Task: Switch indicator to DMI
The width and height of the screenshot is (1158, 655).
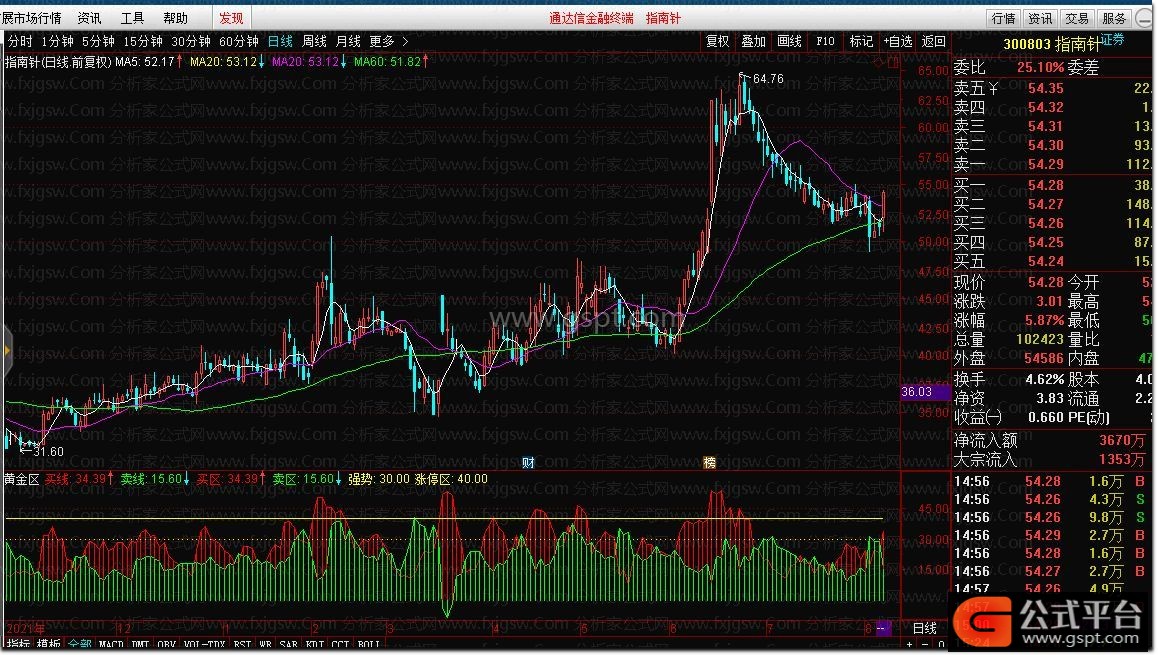Action: click(140, 644)
